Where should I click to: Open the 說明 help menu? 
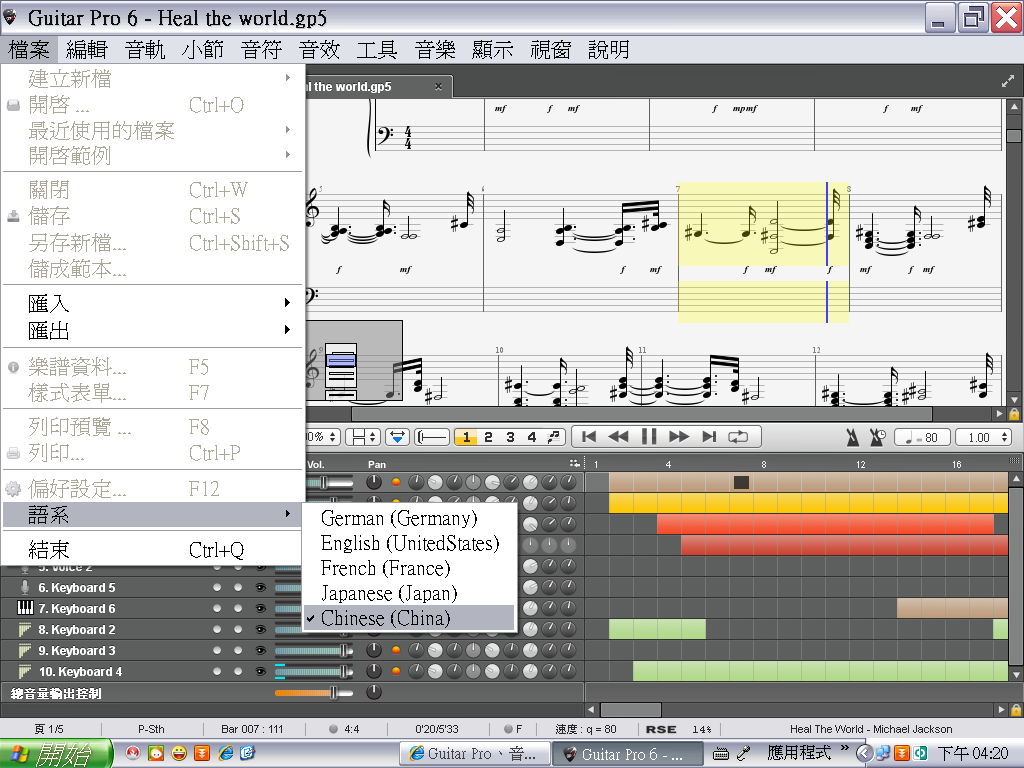[x=609, y=50]
